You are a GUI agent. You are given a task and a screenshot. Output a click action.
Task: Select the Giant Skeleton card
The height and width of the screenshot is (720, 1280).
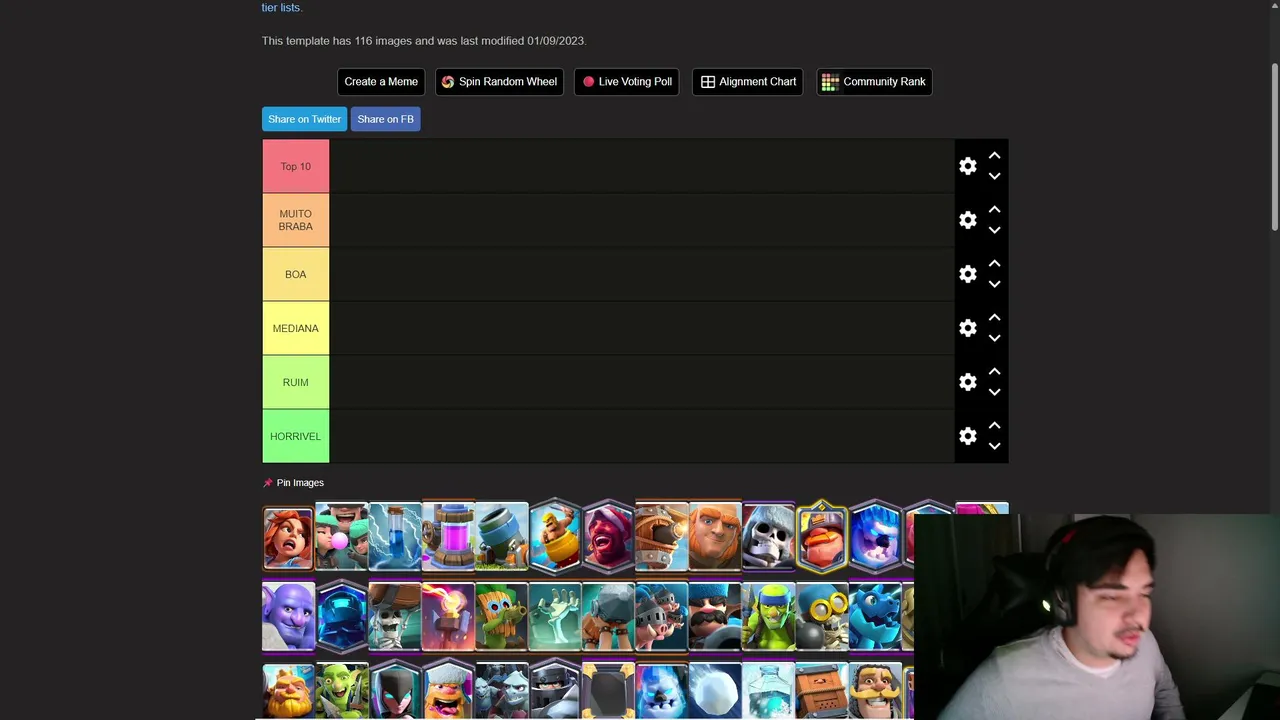pos(768,537)
